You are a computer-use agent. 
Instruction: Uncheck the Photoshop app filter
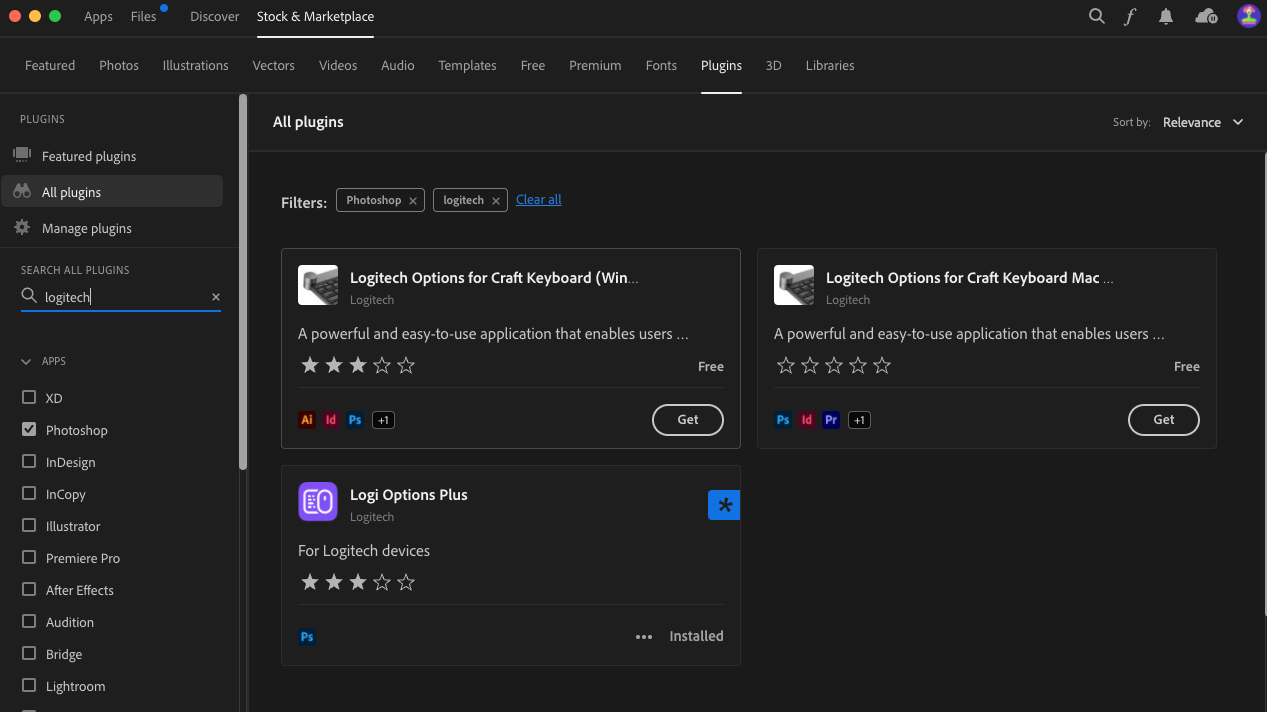[28, 429]
